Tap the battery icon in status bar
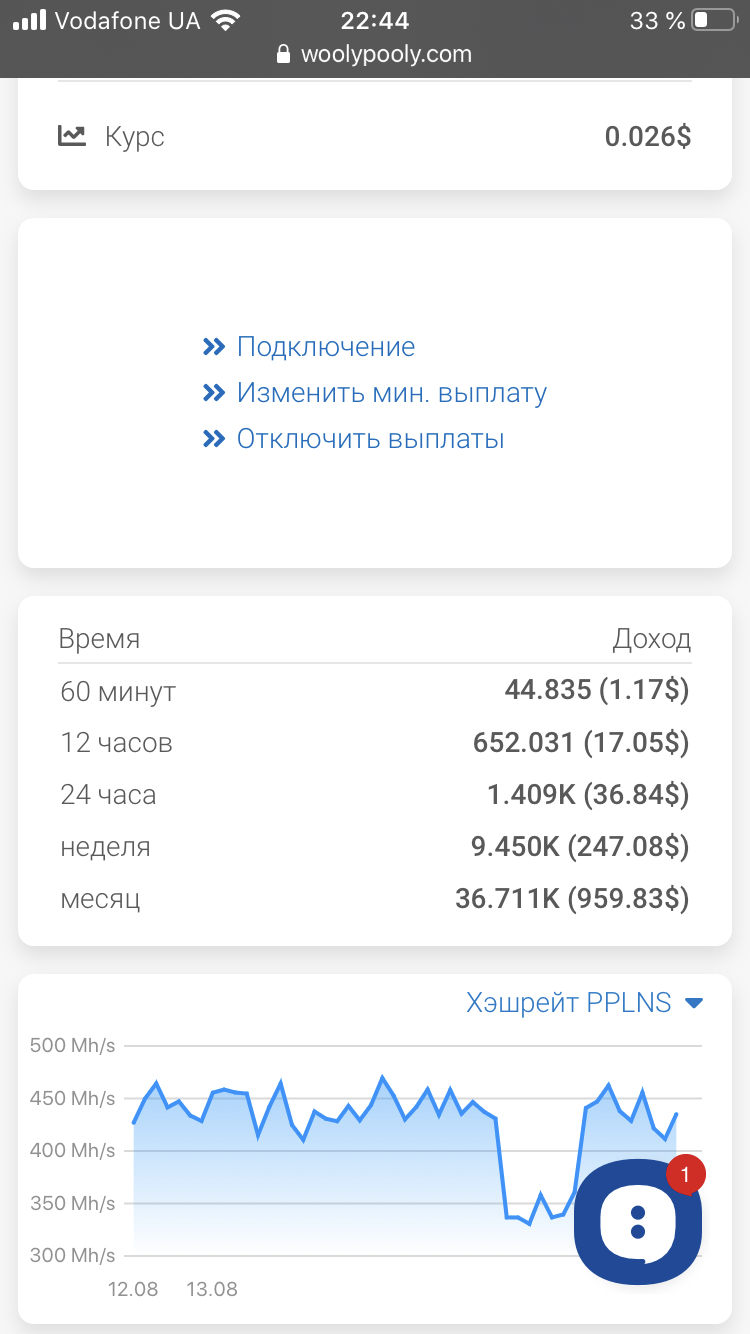The height and width of the screenshot is (1334, 750). point(714,20)
